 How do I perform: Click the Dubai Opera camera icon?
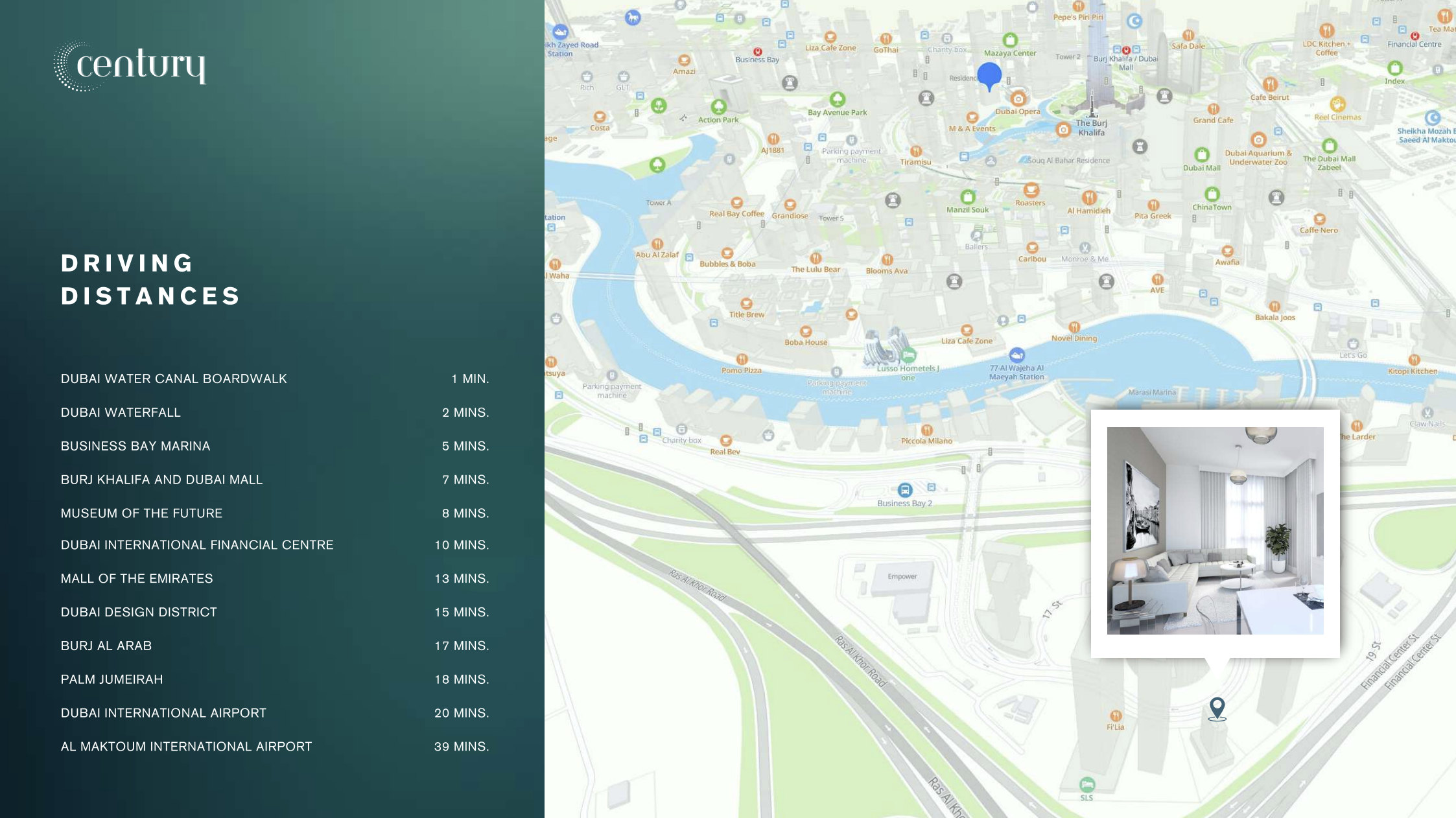tap(1018, 99)
